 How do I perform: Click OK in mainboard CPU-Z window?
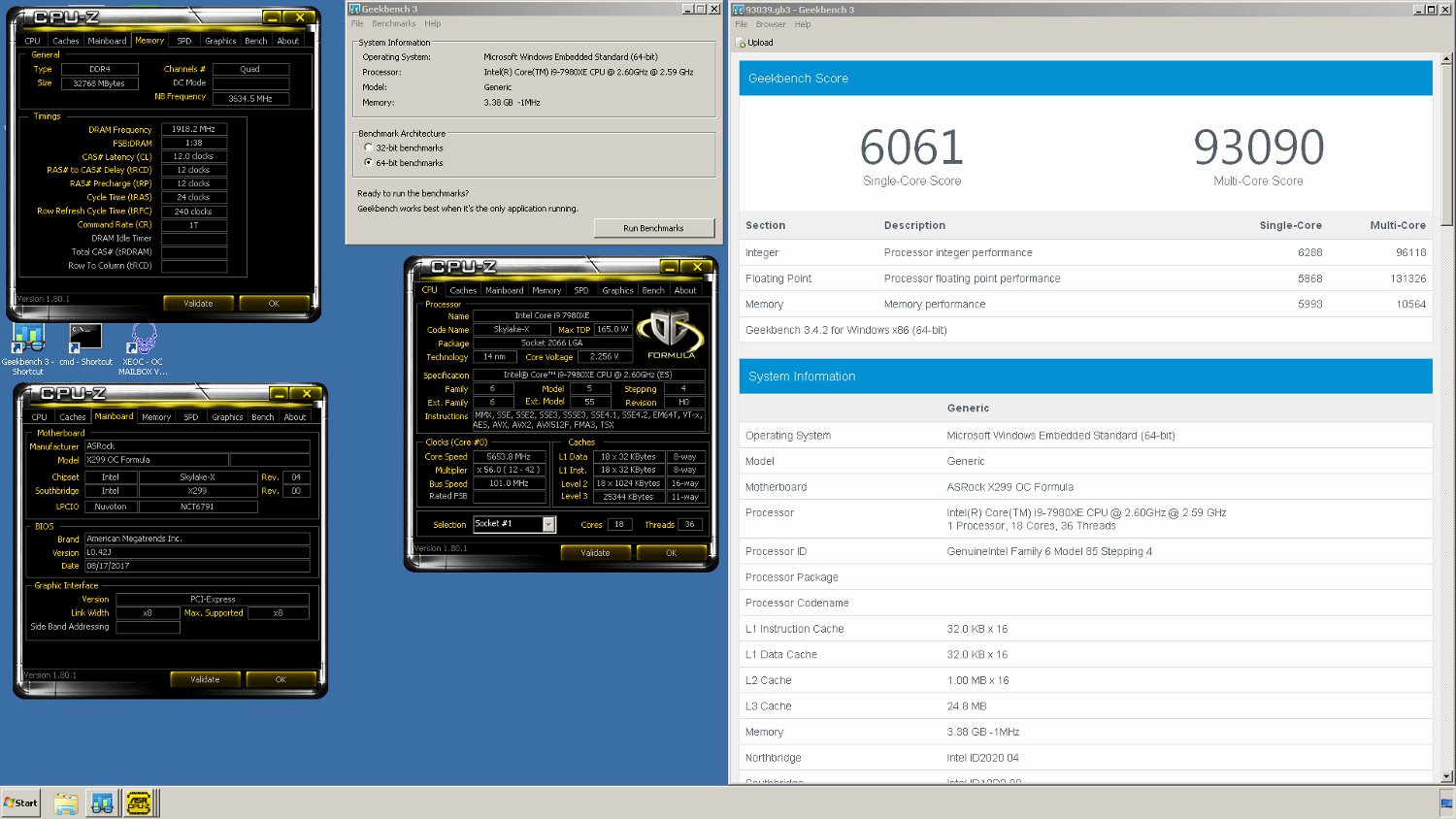(x=281, y=679)
